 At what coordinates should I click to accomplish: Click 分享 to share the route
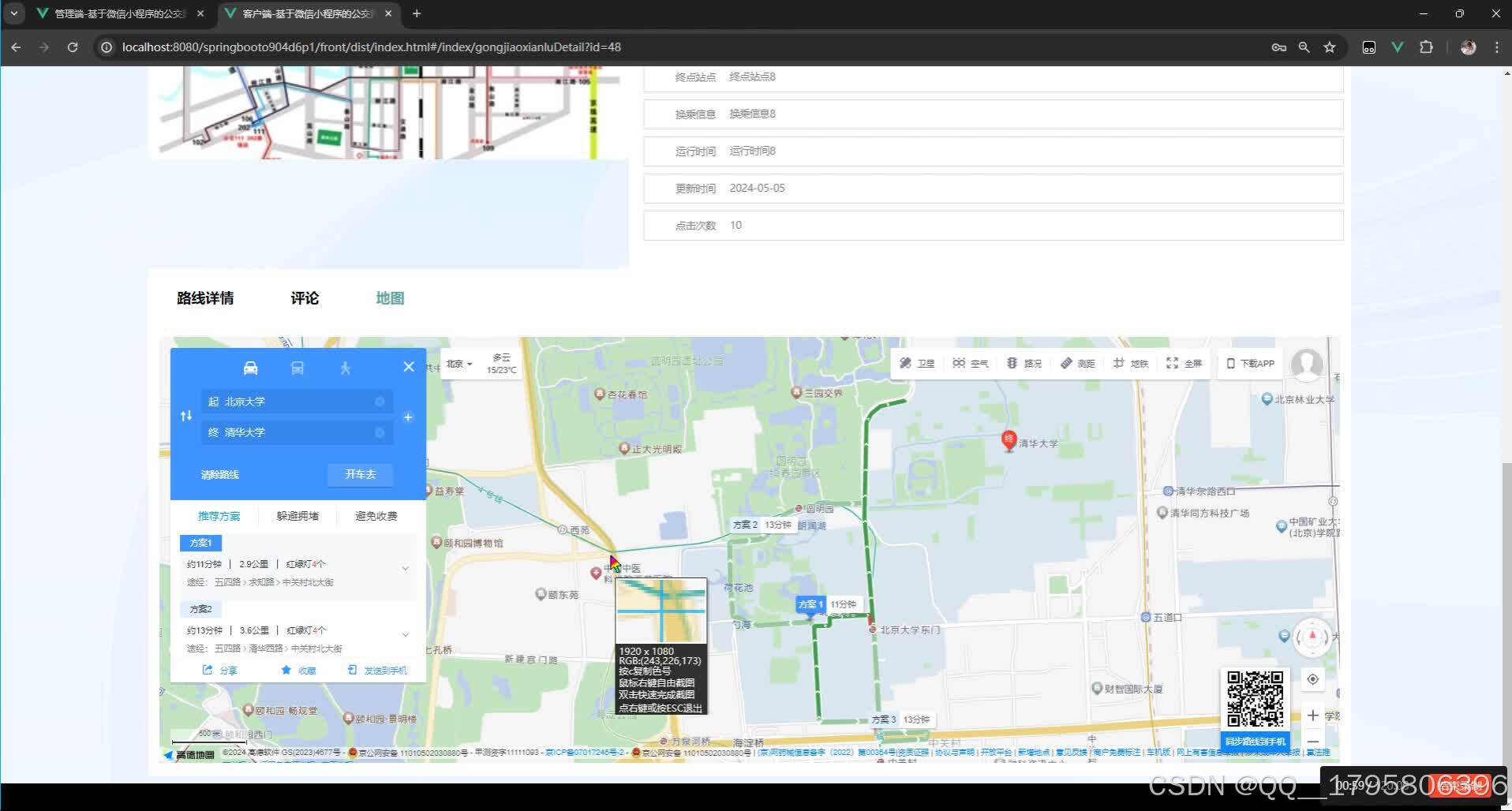(219, 670)
